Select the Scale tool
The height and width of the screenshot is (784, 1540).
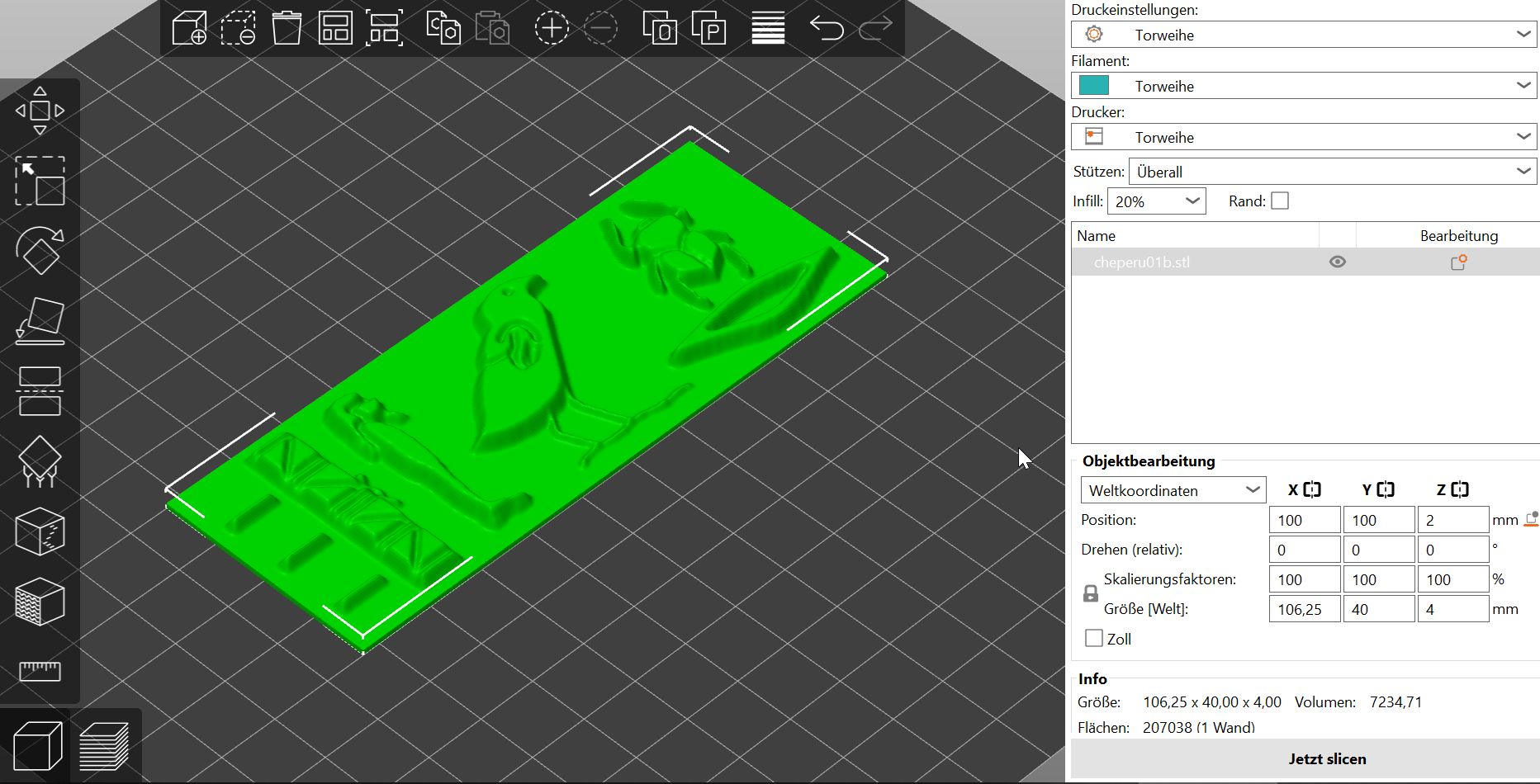tap(40, 181)
